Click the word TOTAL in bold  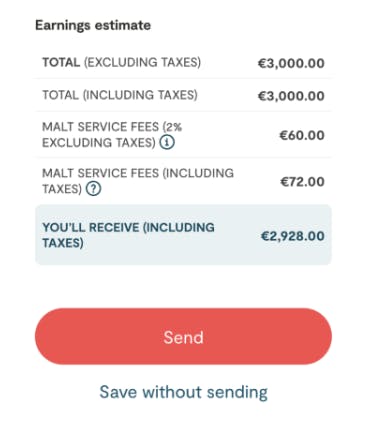[x=61, y=62]
